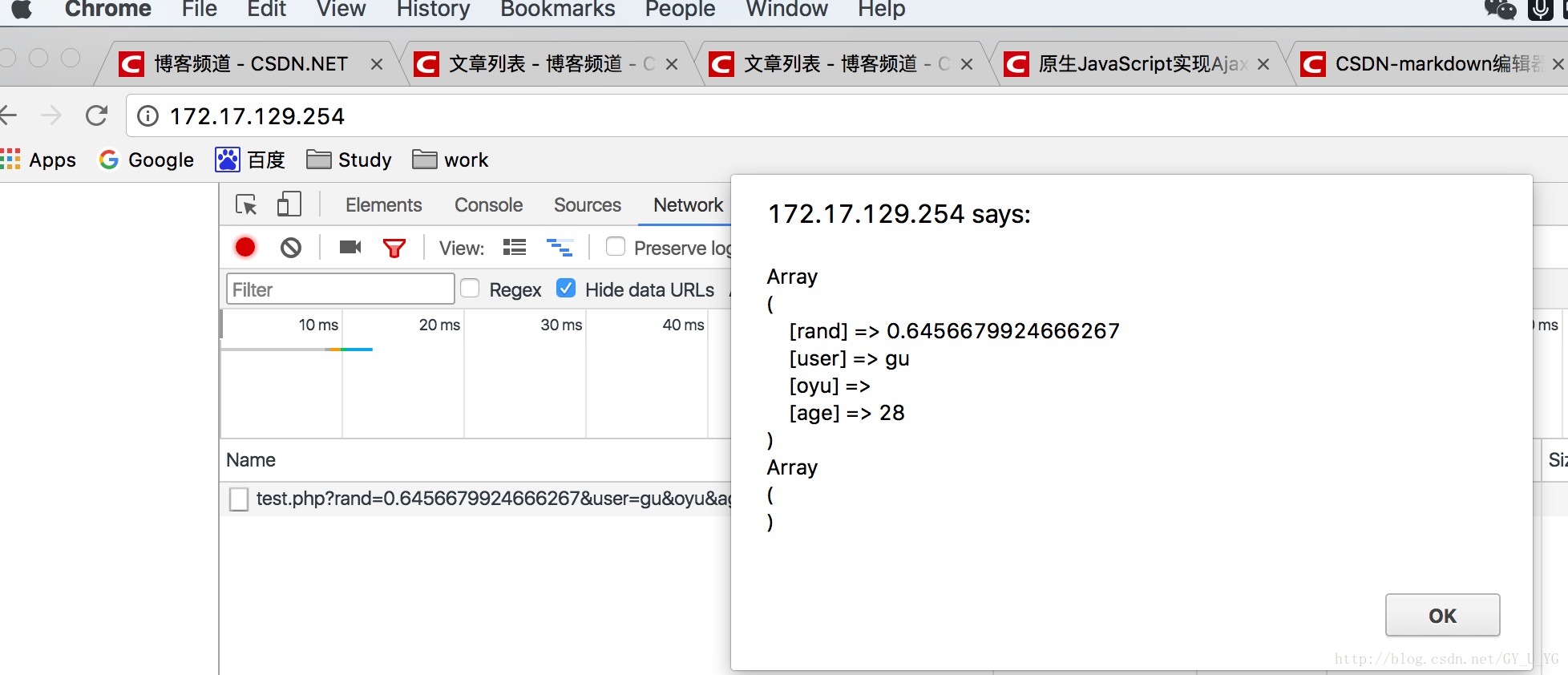
Task: Close the 原生JavaScript实现Ajax tab
Action: [x=1263, y=64]
